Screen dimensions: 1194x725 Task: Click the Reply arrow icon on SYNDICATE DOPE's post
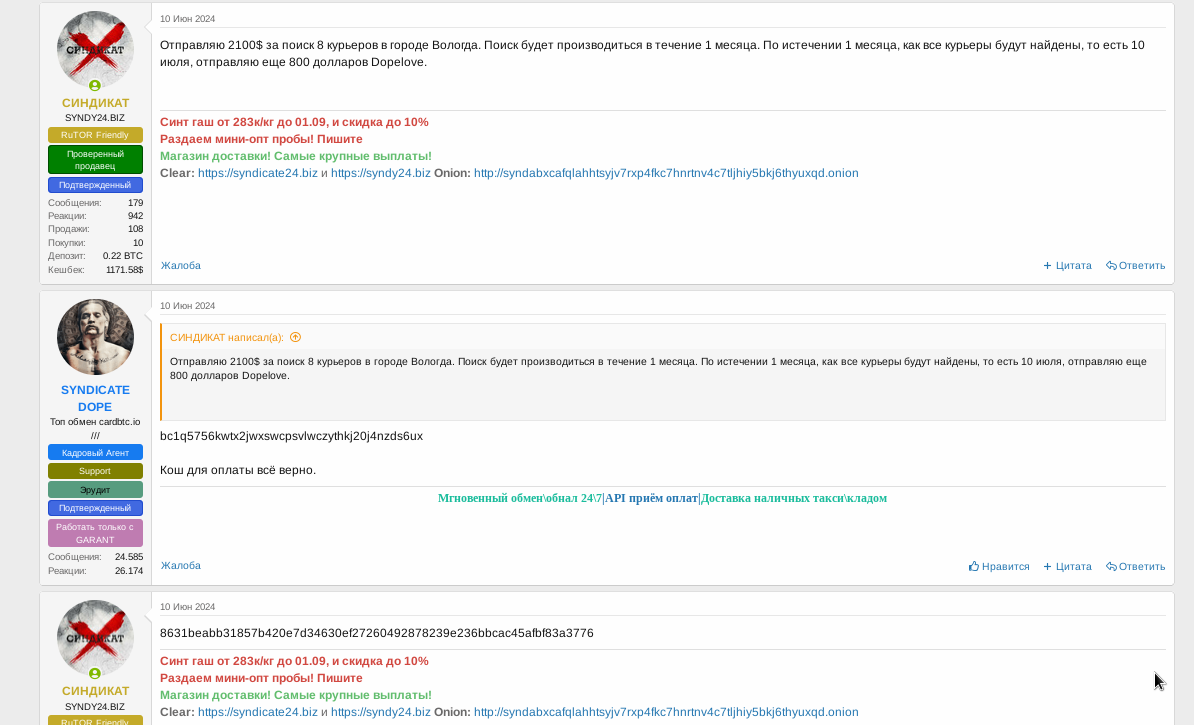[1111, 566]
